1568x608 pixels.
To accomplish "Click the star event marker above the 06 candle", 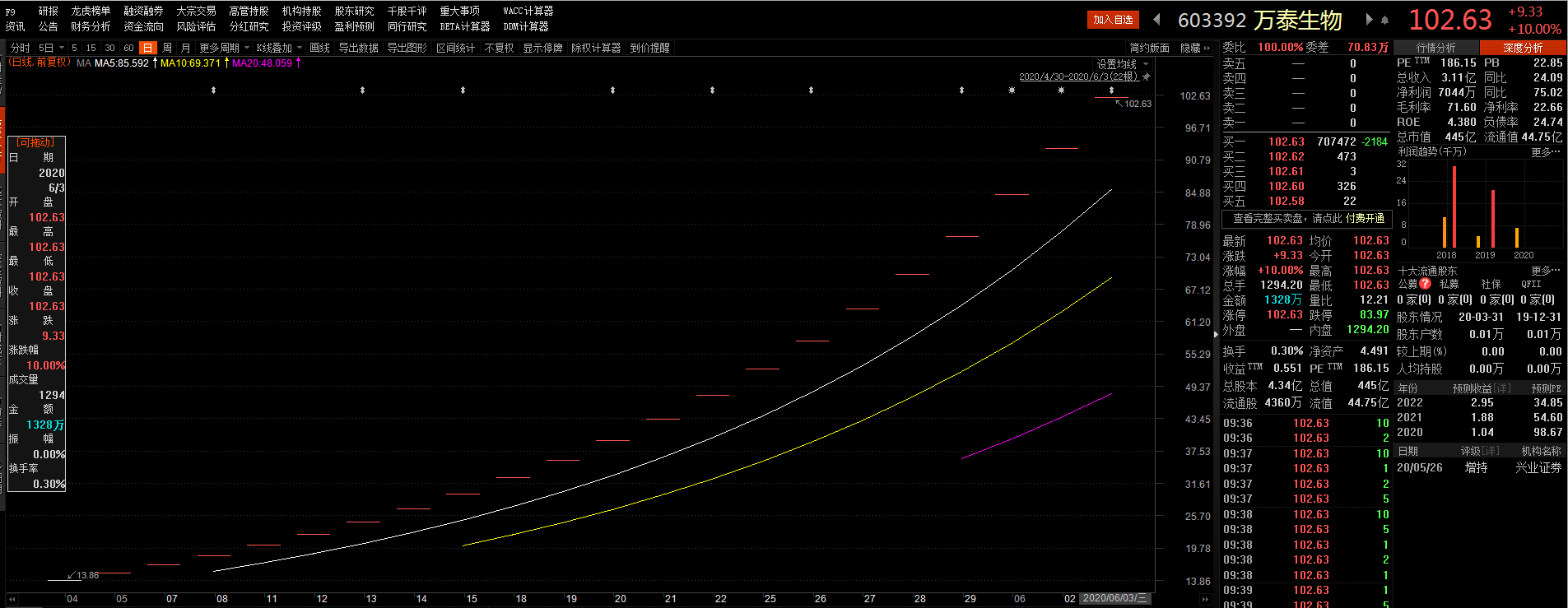I will tap(1012, 90).
